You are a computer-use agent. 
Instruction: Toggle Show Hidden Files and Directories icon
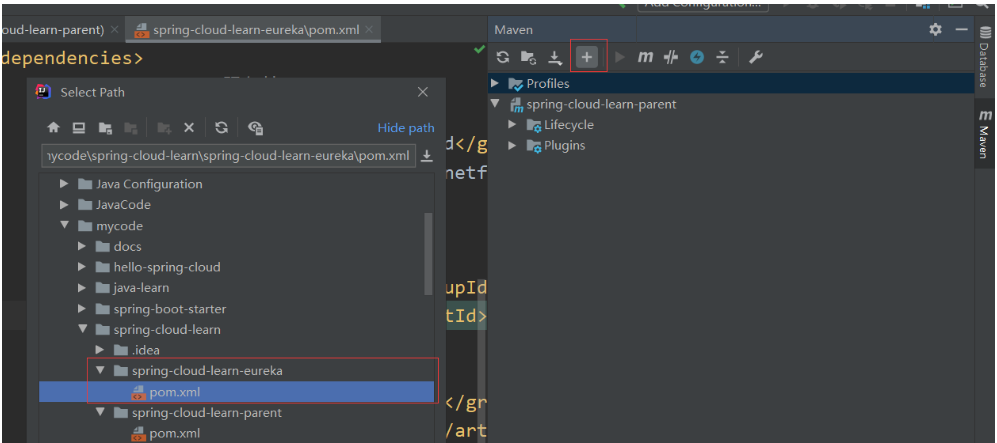(x=256, y=128)
